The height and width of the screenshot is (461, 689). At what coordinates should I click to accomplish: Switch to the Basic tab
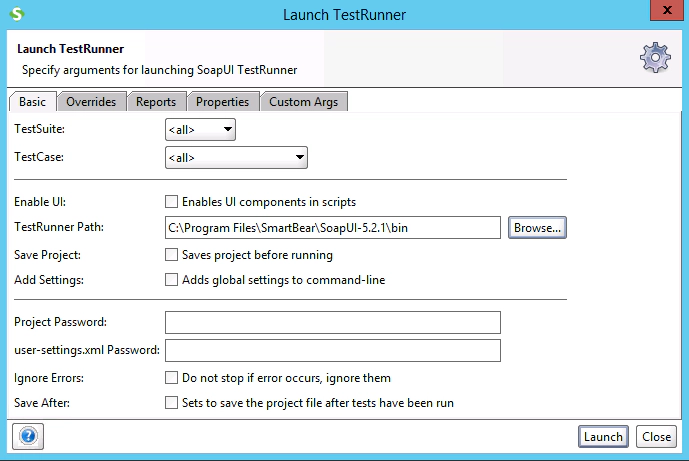pyautogui.click(x=33, y=102)
